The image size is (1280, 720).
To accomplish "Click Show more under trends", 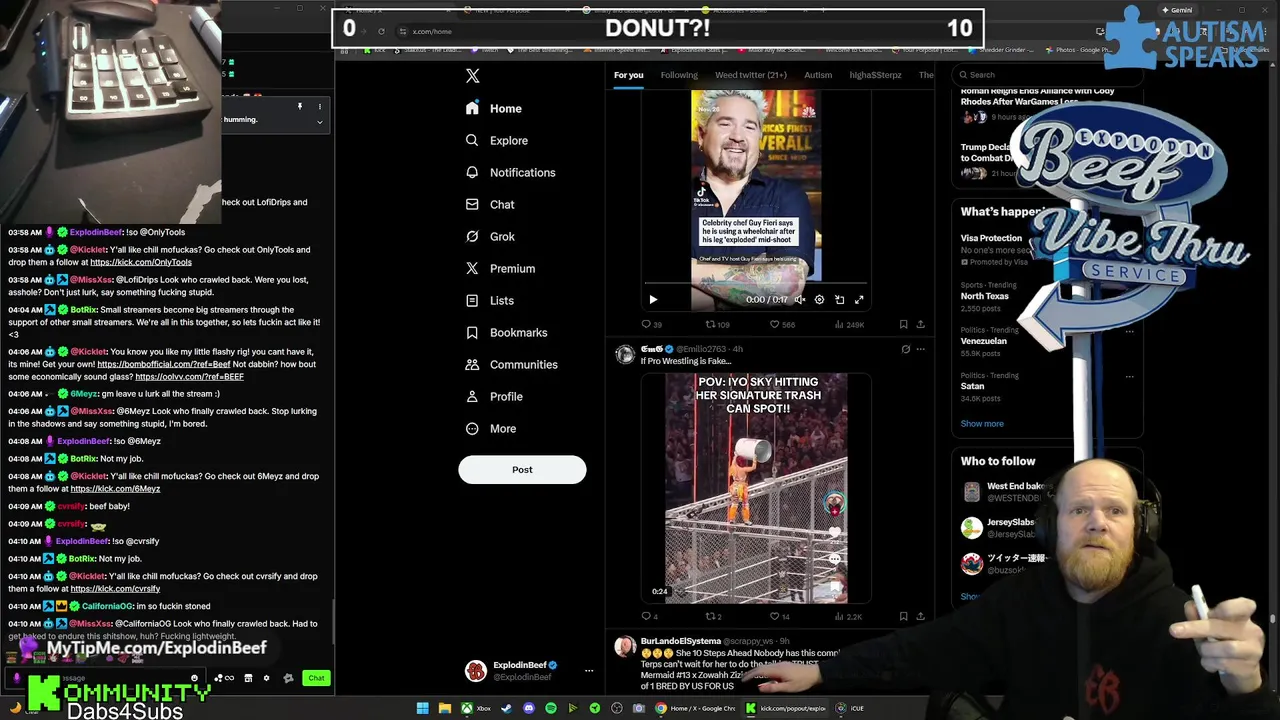I will click(x=982, y=423).
